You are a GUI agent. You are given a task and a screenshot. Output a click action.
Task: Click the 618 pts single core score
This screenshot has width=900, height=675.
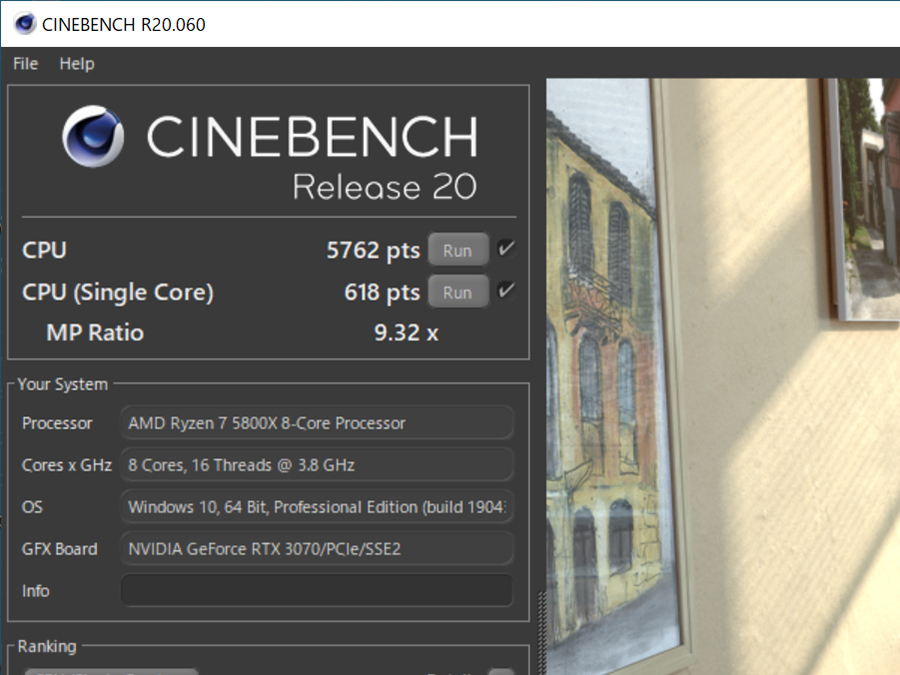coord(382,292)
